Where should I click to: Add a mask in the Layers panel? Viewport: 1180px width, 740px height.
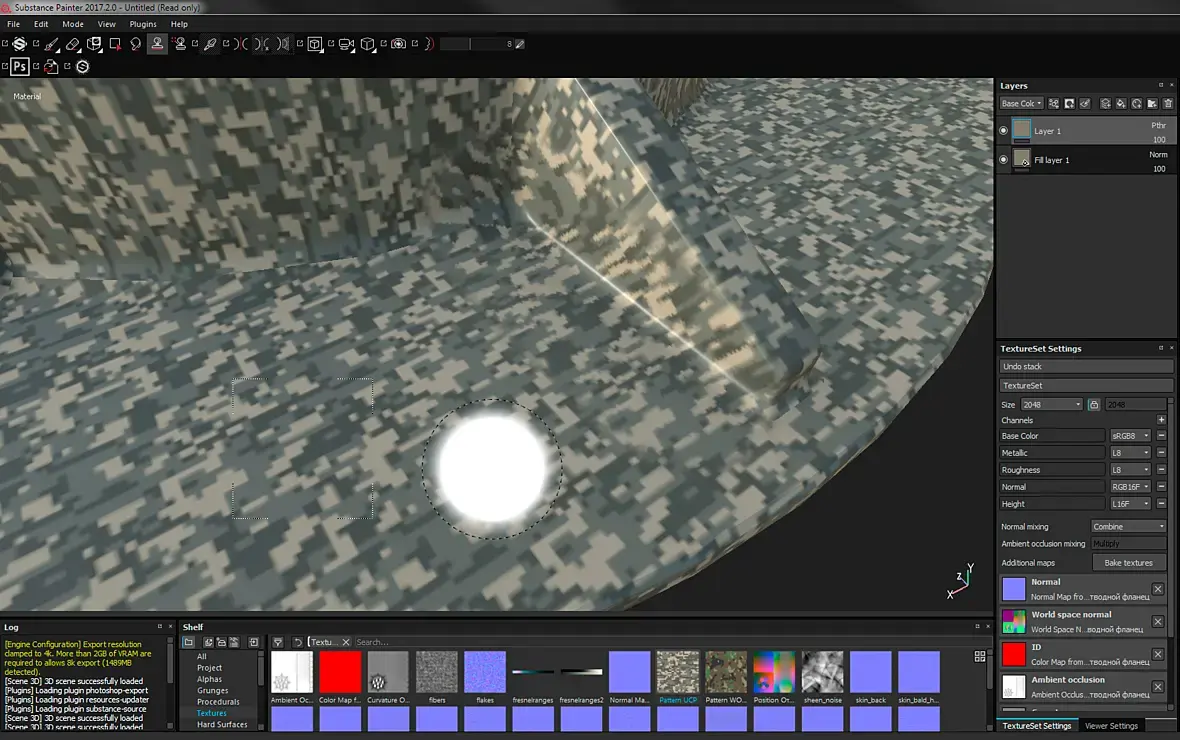pyautogui.click(x=1069, y=104)
